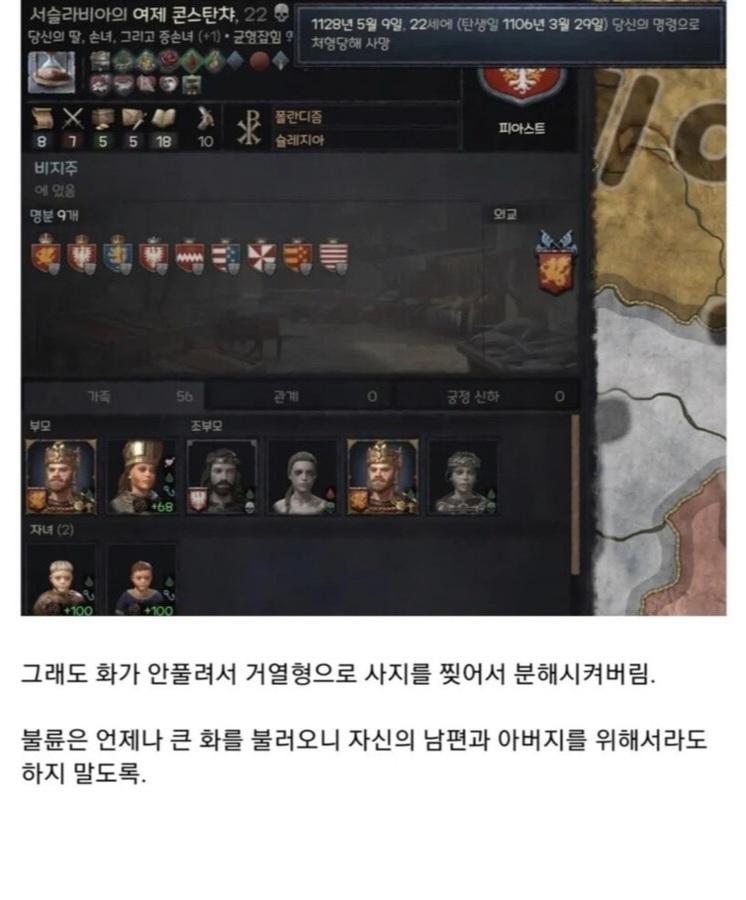746x900 pixels.
Task: Click the skull death icon beside age 22
Action: [281, 13]
